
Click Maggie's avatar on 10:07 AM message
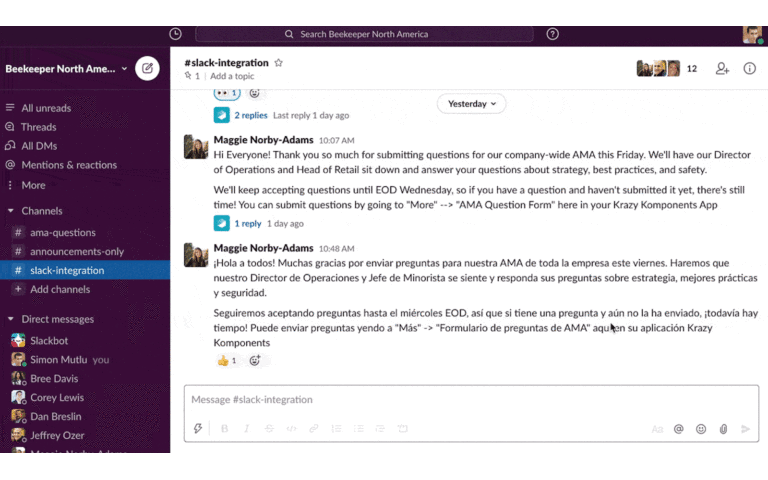196,146
